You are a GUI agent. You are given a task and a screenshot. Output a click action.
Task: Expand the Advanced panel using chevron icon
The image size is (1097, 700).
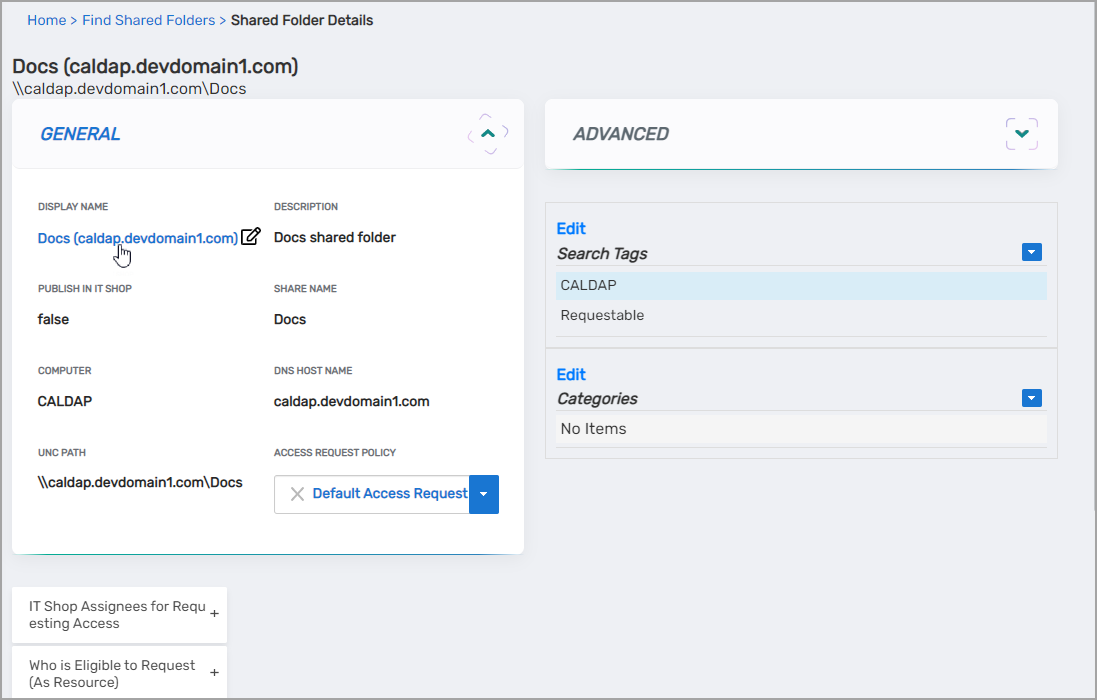1021,133
